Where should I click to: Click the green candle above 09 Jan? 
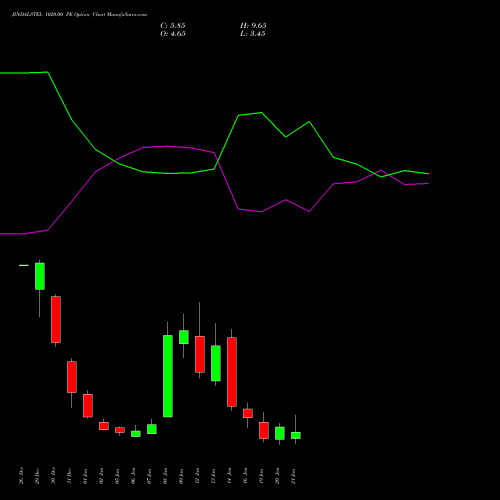point(184,337)
